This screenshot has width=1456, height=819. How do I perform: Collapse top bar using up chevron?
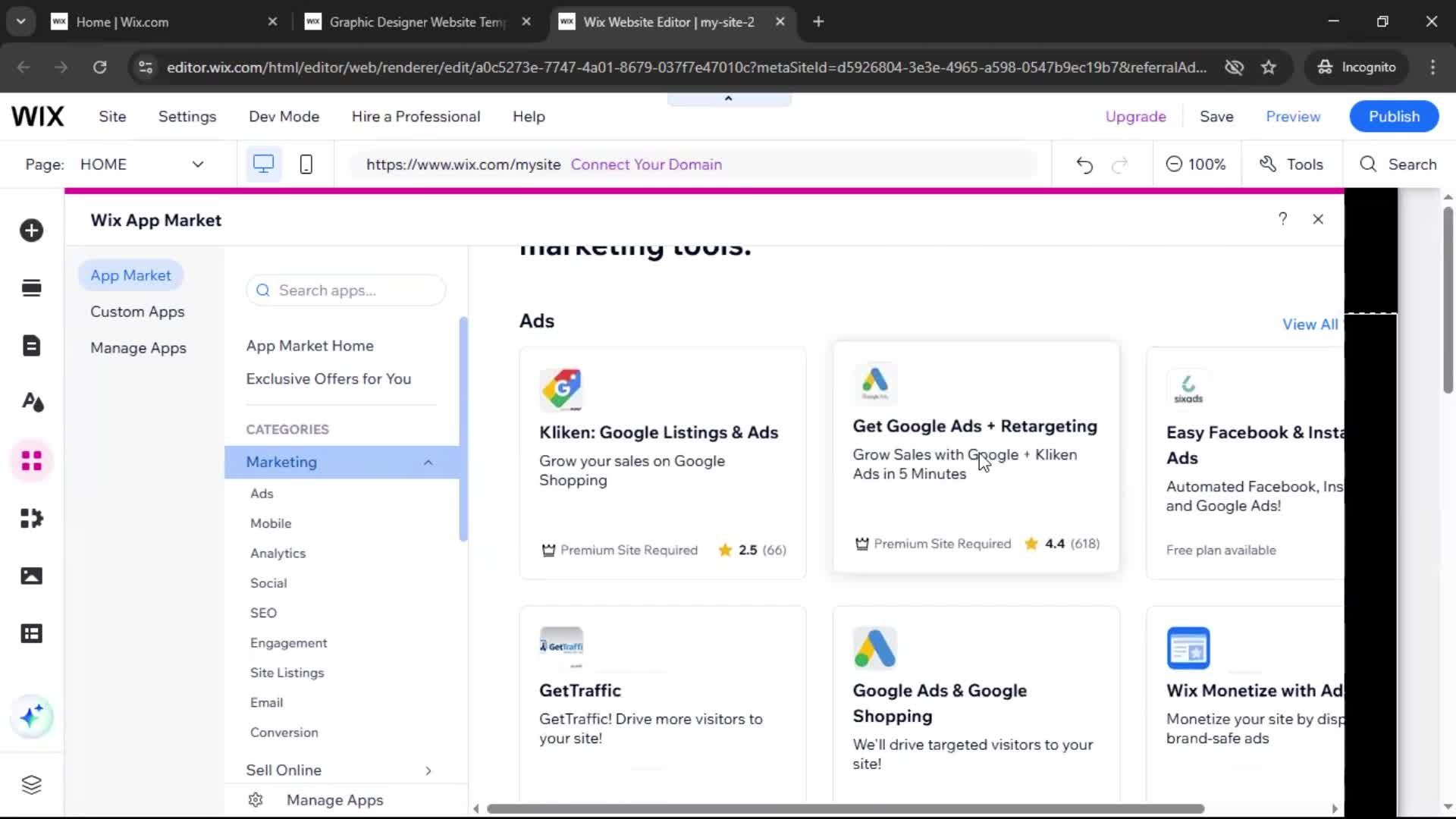click(x=729, y=99)
